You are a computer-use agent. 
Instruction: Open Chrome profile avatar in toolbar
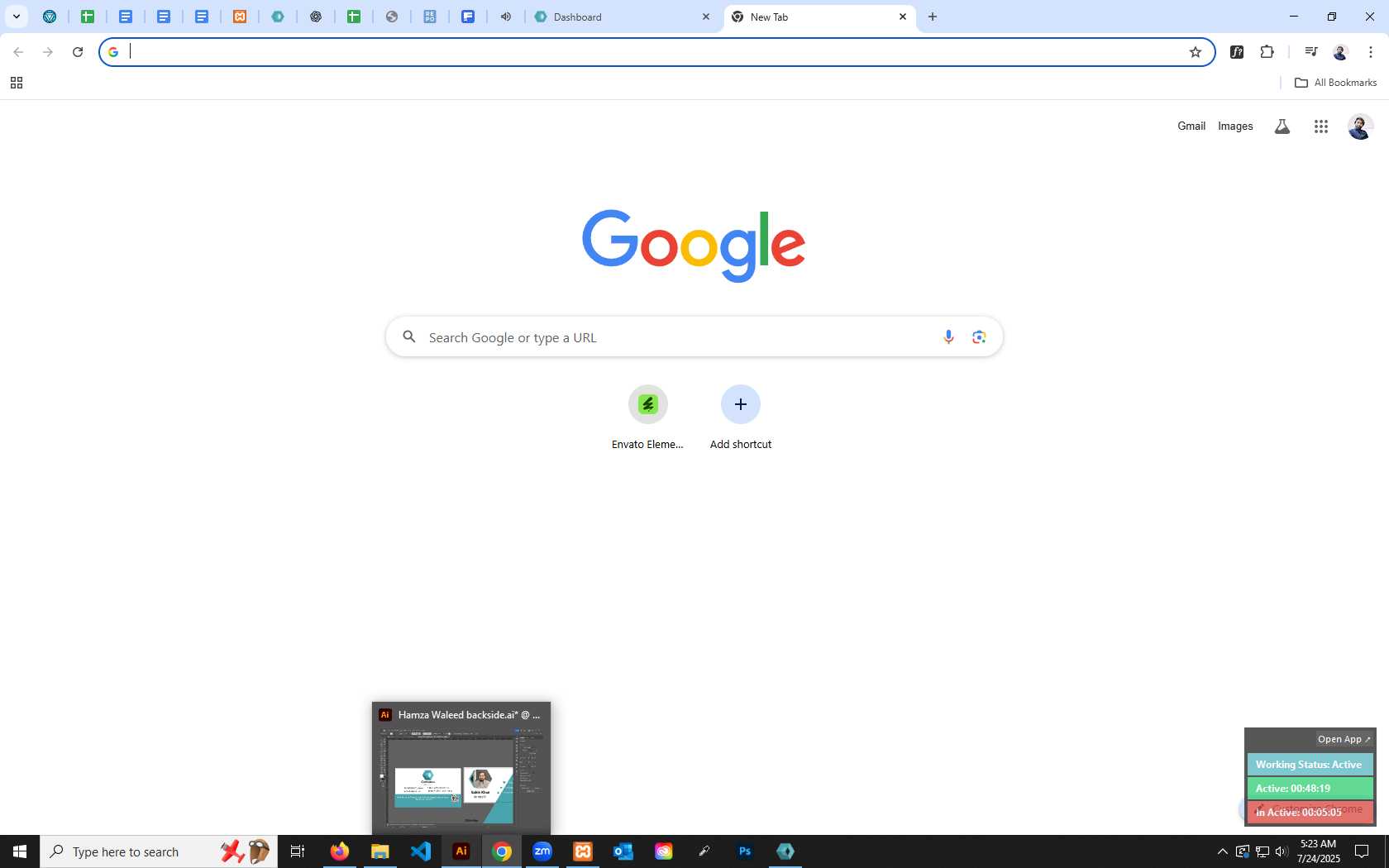pyautogui.click(x=1340, y=52)
